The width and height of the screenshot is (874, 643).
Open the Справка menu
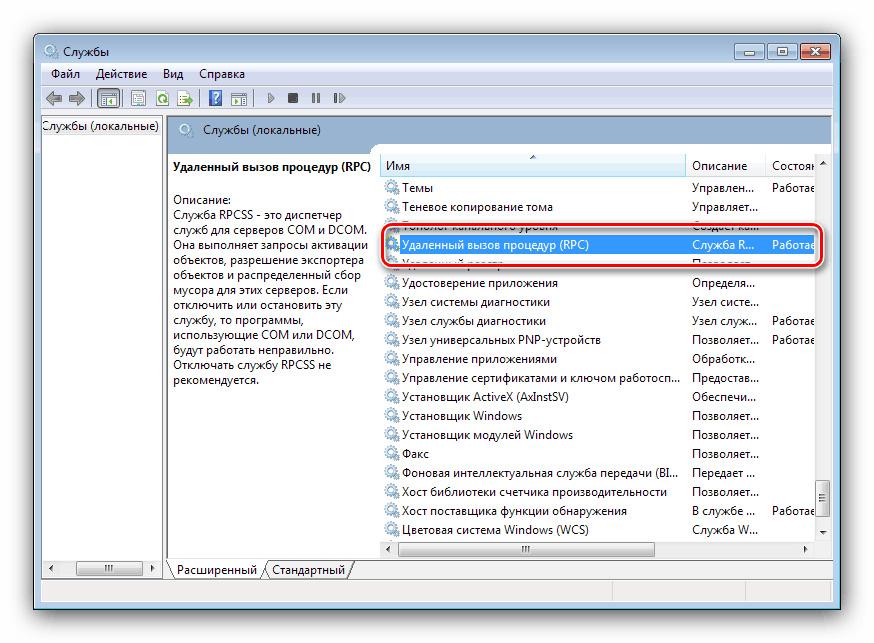point(222,74)
